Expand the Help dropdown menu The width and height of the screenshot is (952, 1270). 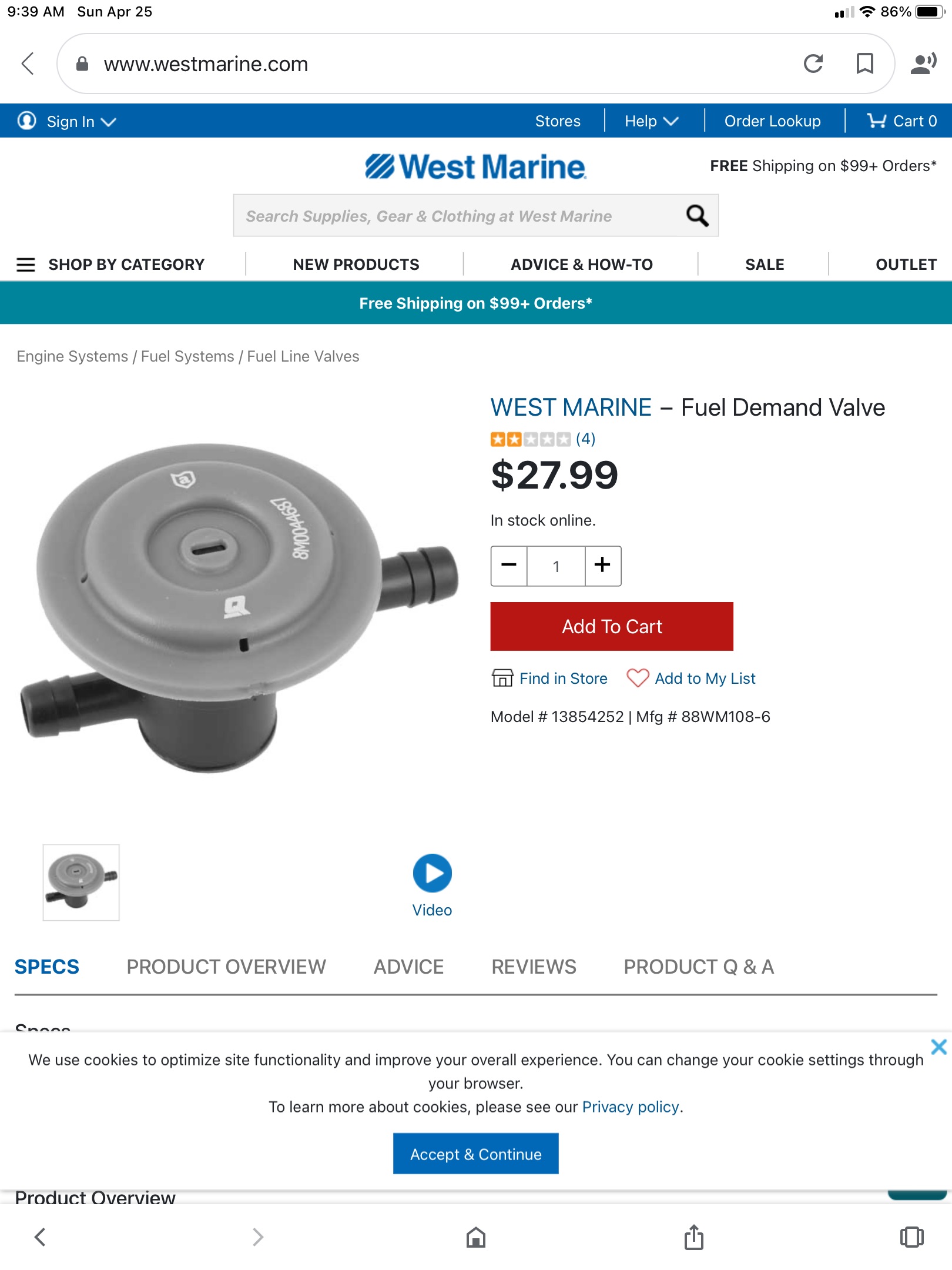coord(652,121)
